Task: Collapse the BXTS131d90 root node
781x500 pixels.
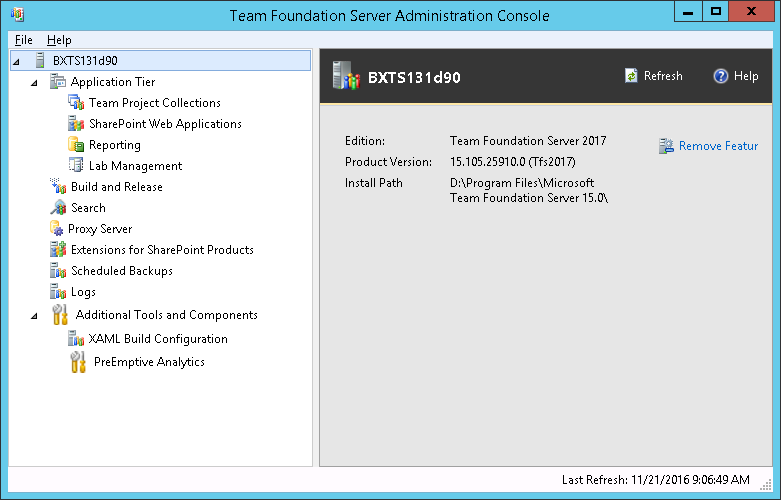Action: point(16,62)
